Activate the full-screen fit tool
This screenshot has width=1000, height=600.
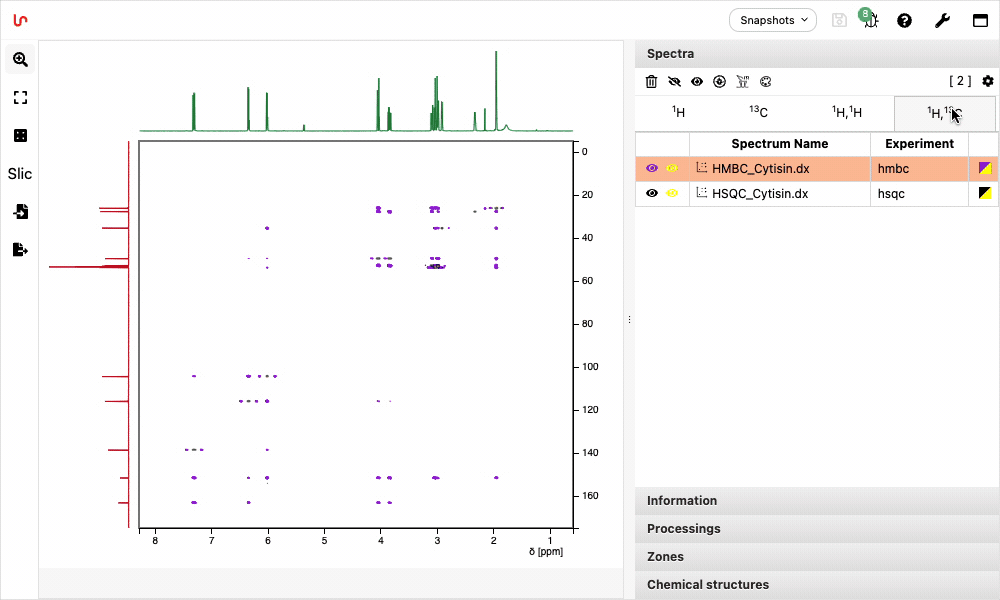[x=20, y=97]
